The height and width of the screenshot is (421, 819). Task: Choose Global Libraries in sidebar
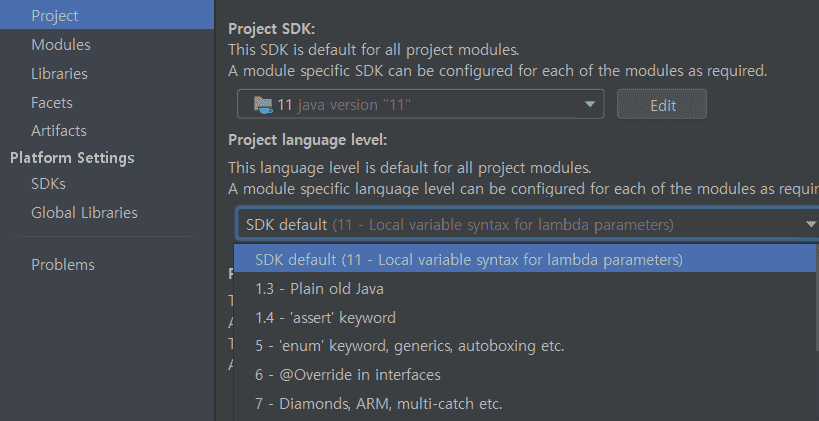(84, 212)
